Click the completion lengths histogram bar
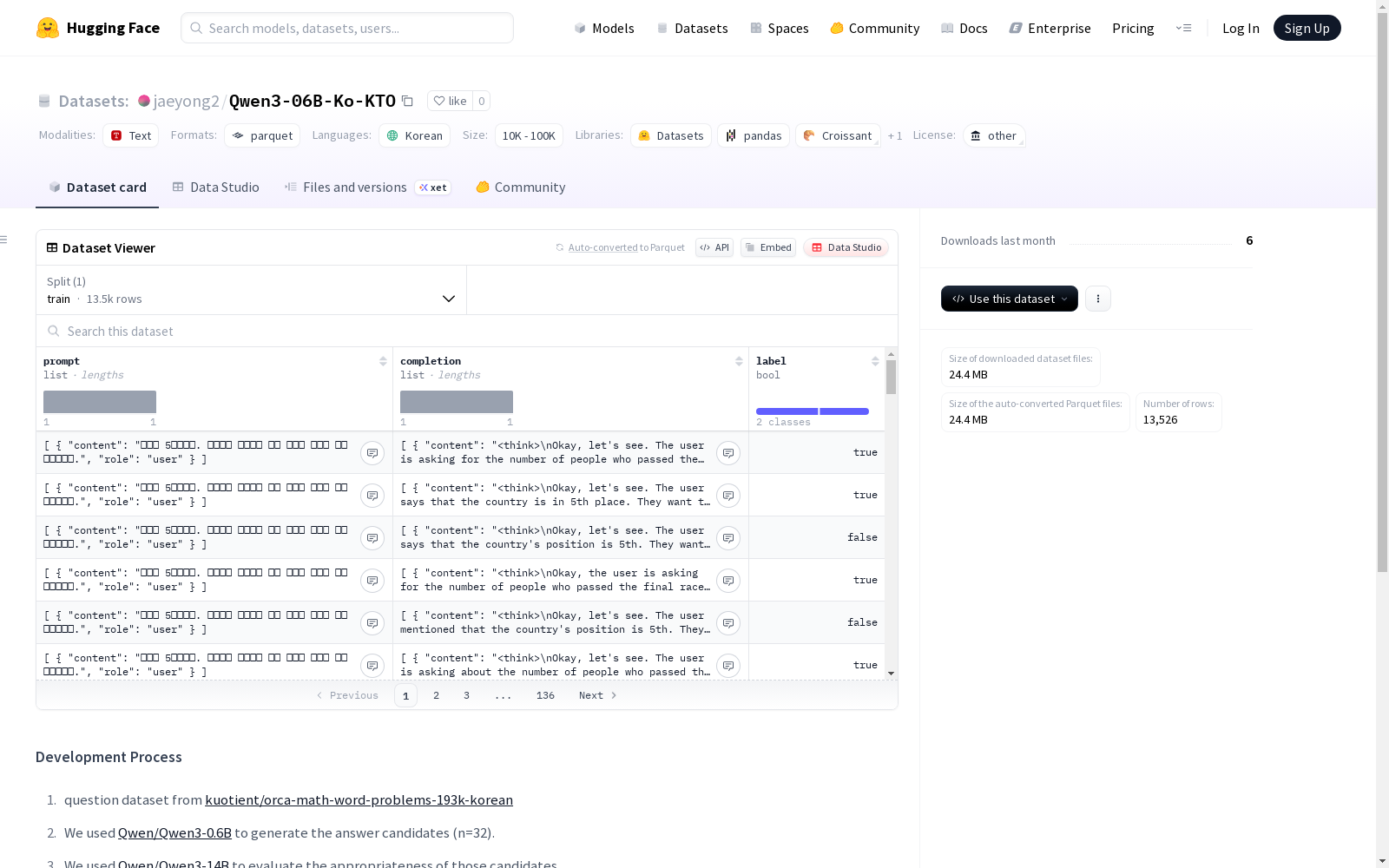The image size is (1389, 868). click(457, 402)
